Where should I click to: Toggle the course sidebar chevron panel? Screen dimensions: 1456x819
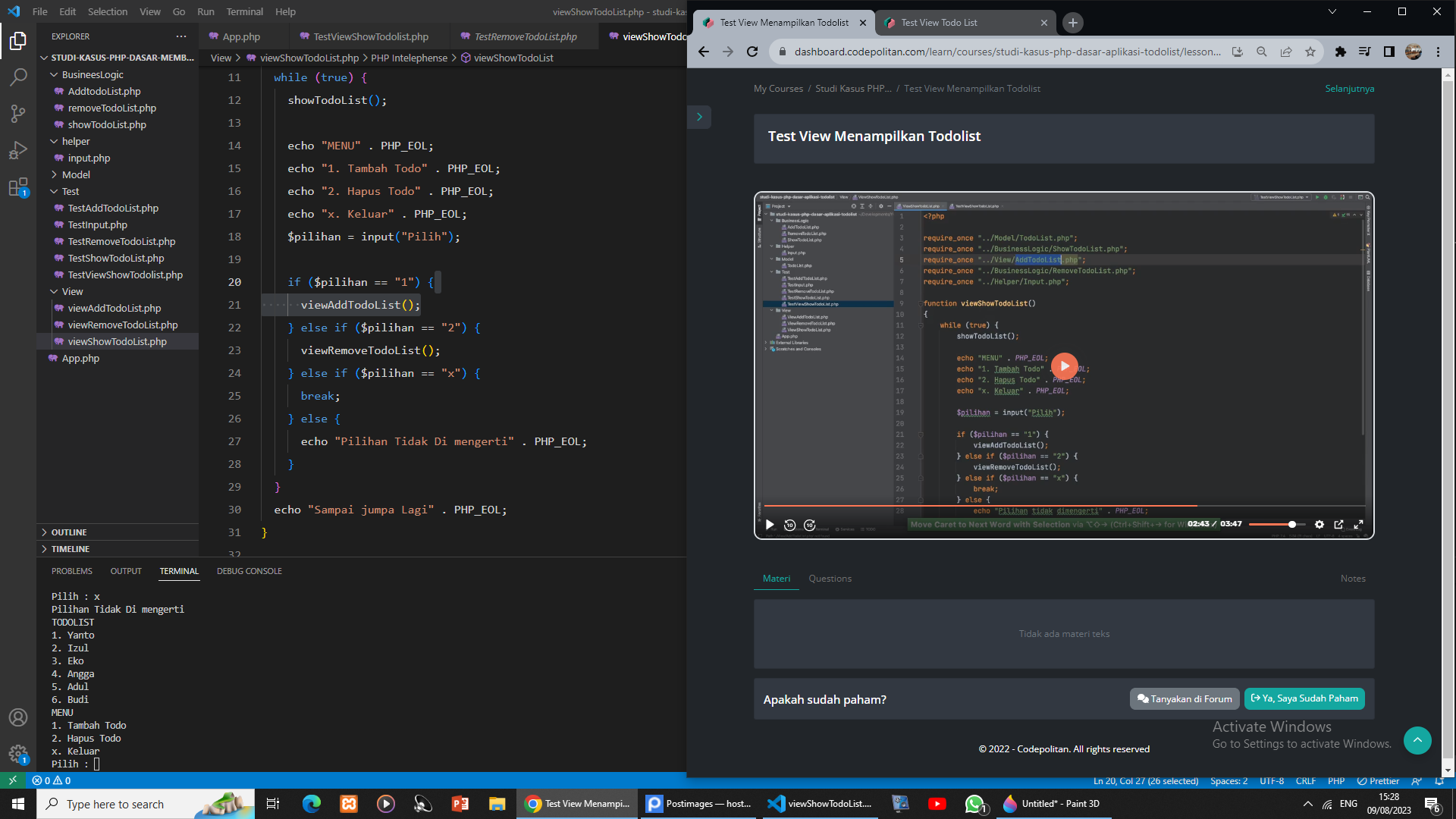click(x=699, y=117)
